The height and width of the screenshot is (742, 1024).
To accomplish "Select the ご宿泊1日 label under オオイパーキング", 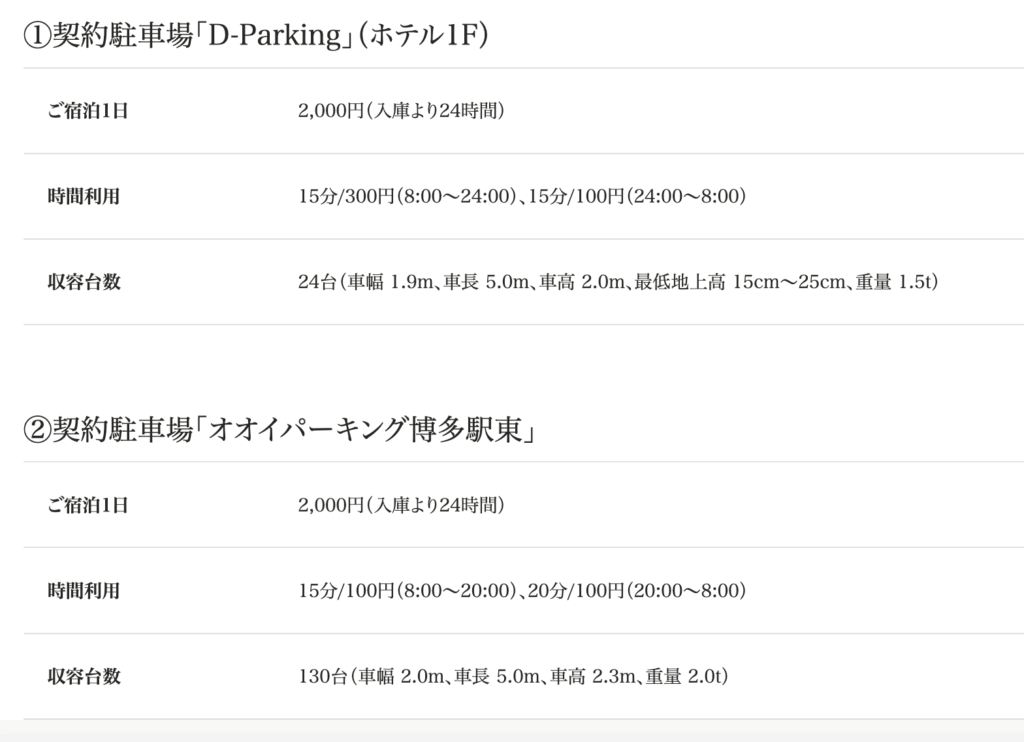I will pyautogui.click(x=87, y=505).
